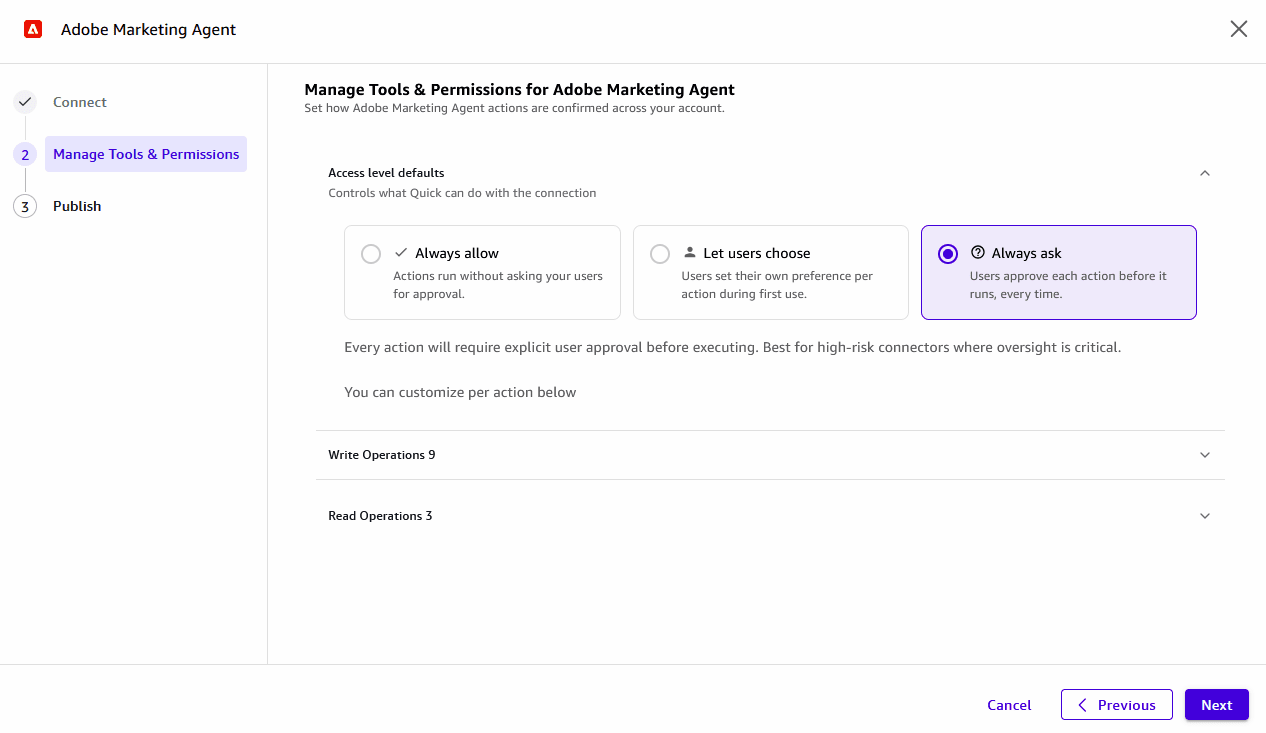
Task: Expand the Write Operations 9 section
Action: [1205, 455]
